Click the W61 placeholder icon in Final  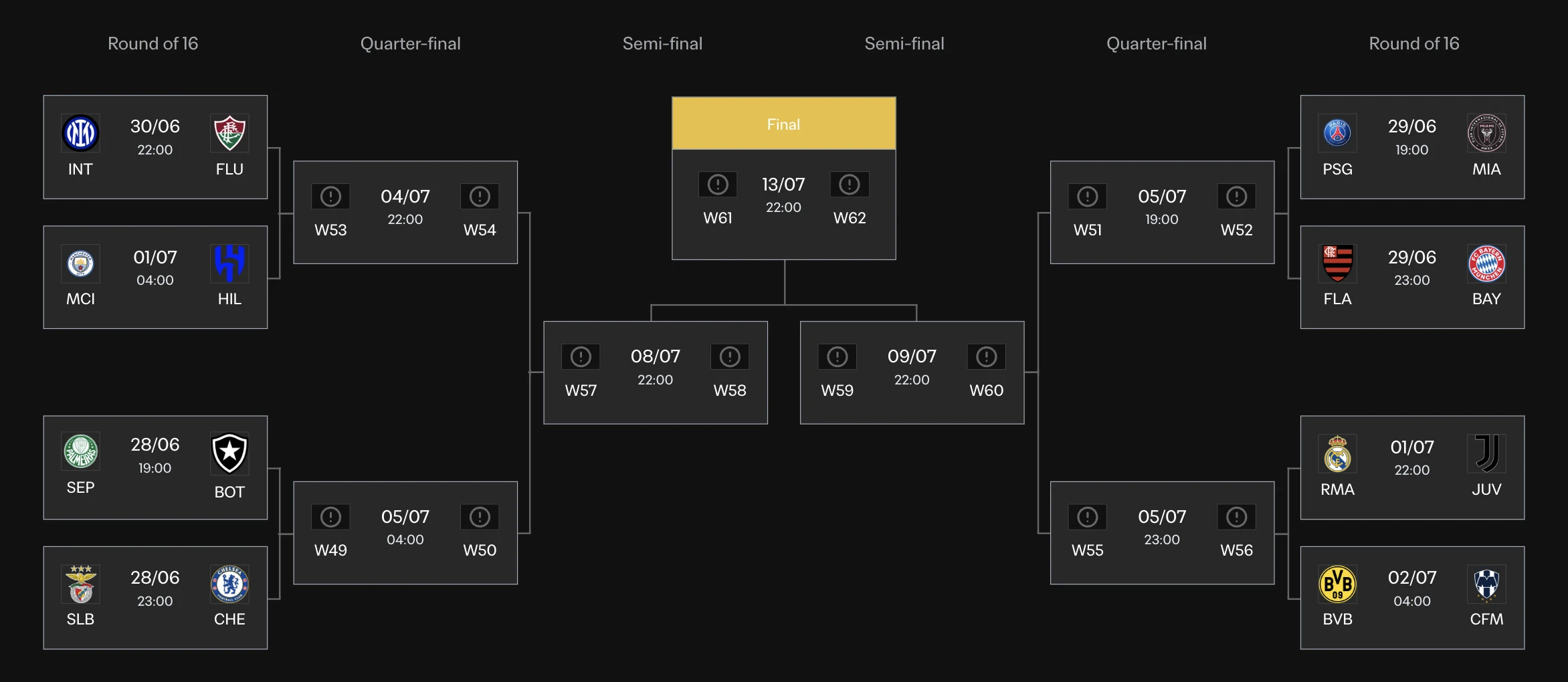(x=718, y=185)
